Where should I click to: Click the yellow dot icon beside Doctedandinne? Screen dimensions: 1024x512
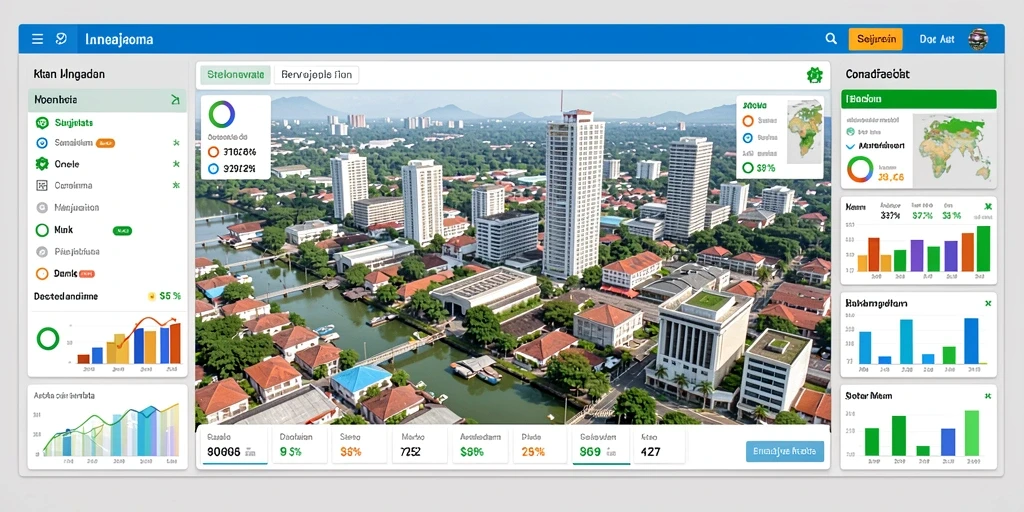tap(152, 296)
